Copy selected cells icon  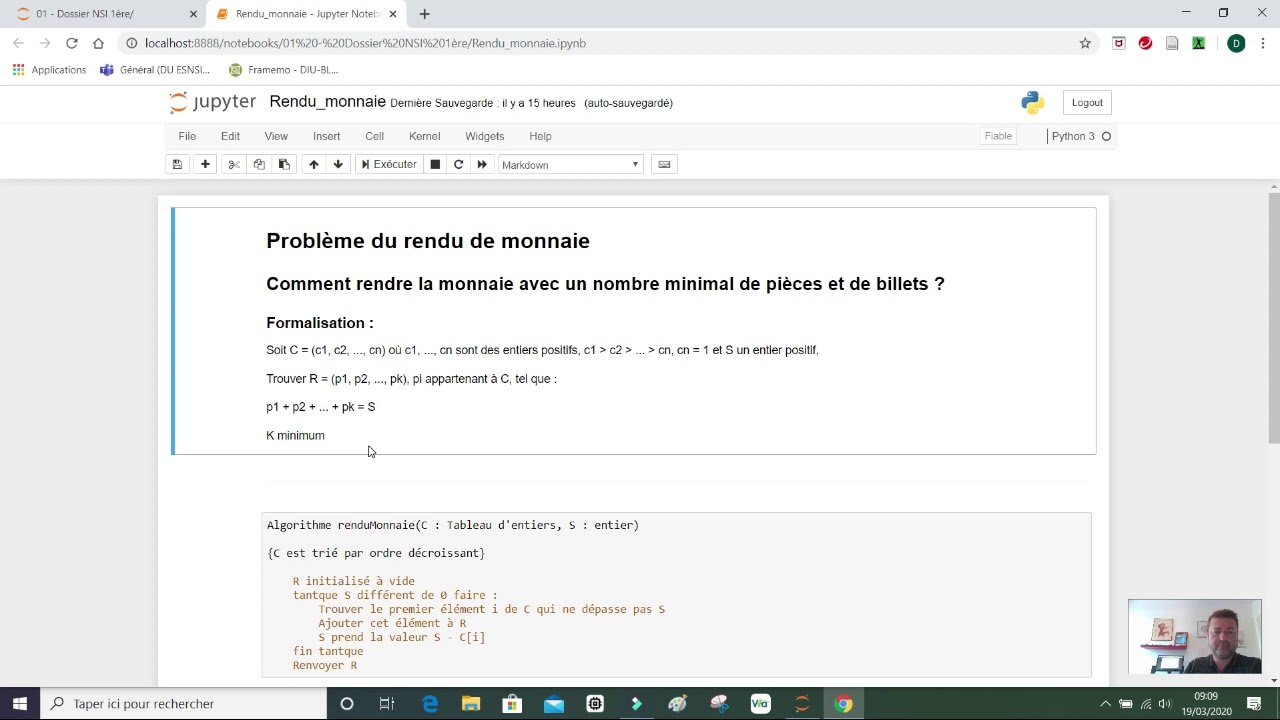259,164
